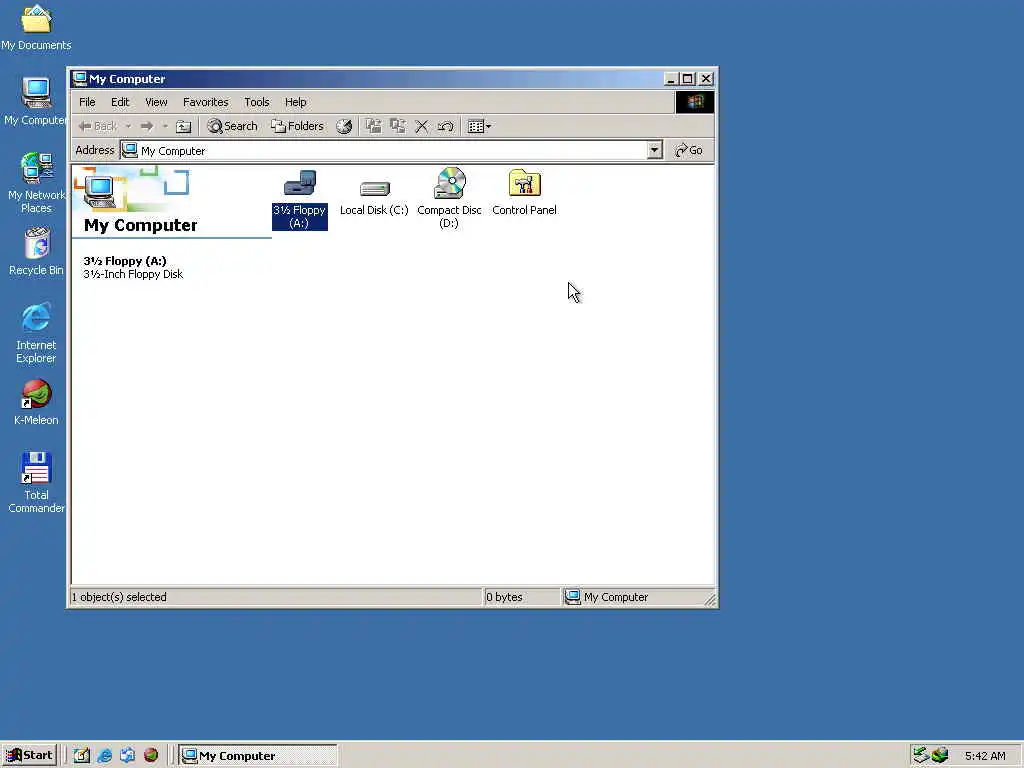The width and height of the screenshot is (1024, 768).
Task: Open the Forward history dropdown arrow
Action: 165,127
